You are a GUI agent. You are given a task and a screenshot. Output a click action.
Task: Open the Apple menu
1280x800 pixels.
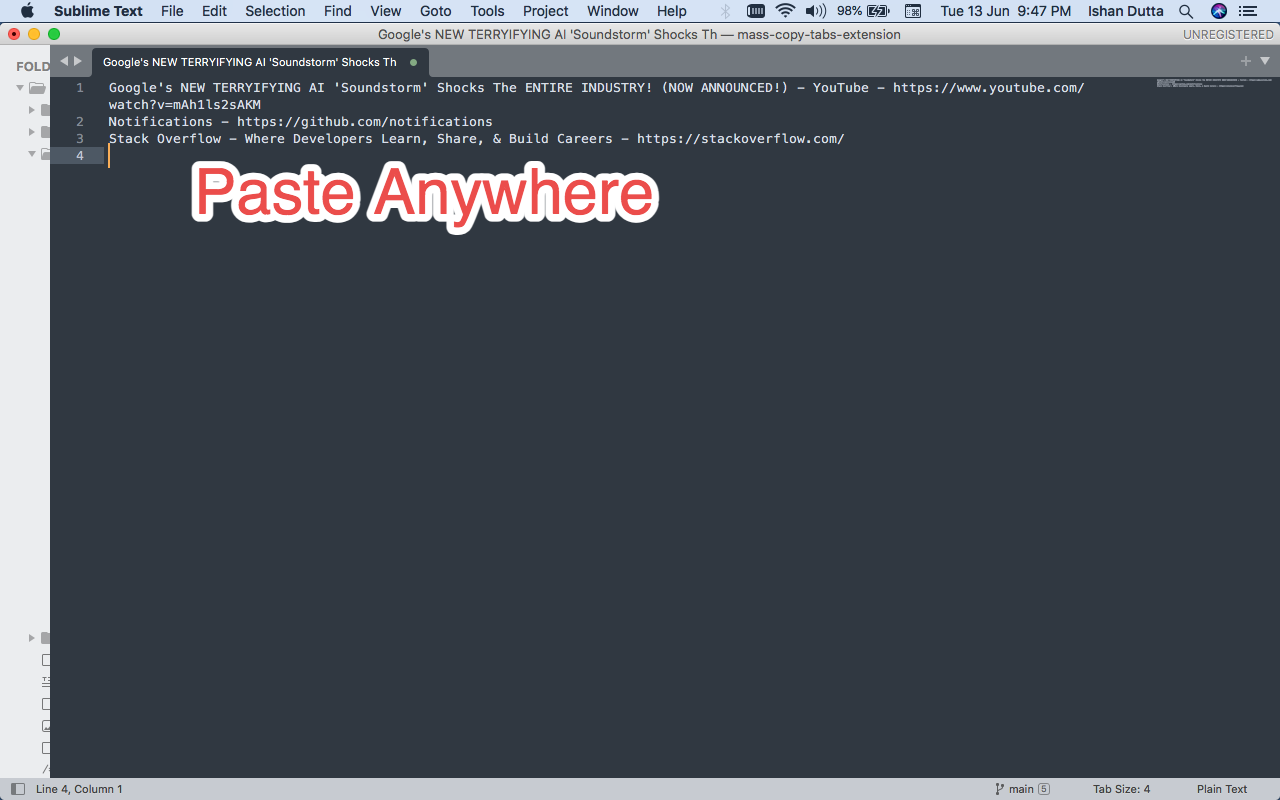coord(27,11)
